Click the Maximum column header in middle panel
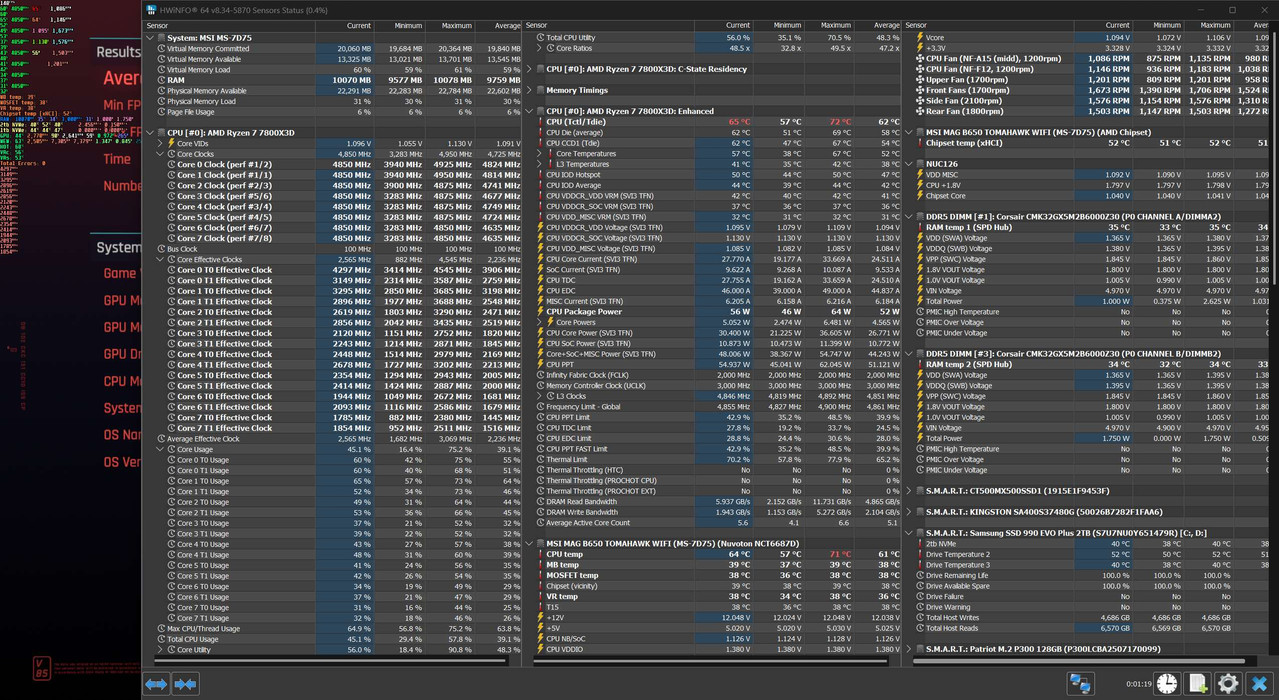The width and height of the screenshot is (1279, 700). pos(827,25)
